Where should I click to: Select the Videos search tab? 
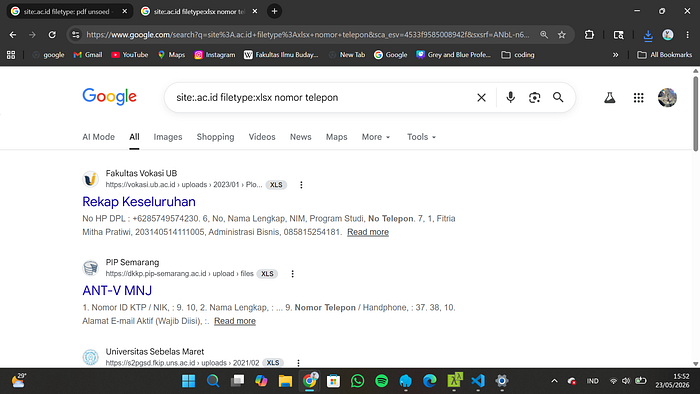click(x=262, y=137)
